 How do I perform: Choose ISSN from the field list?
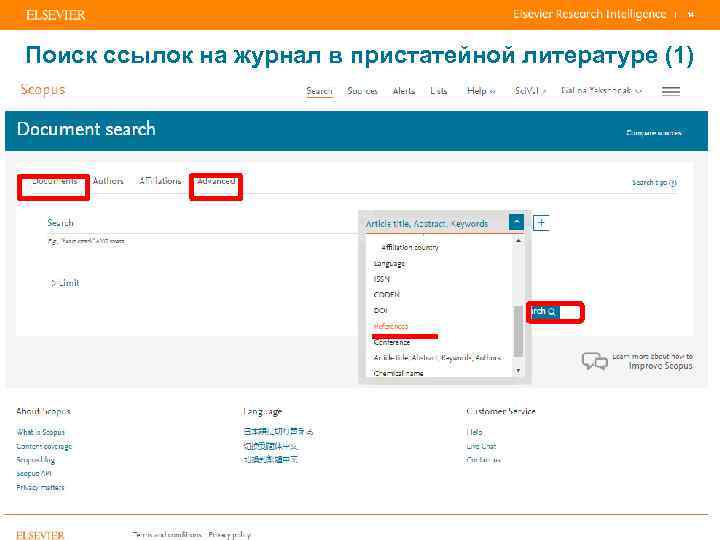[382, 279]
